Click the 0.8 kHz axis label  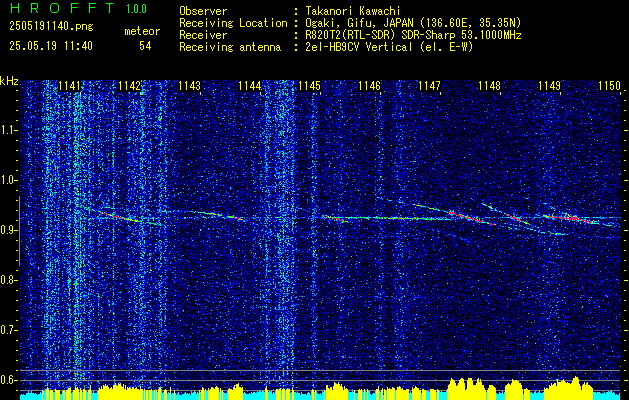[8, 280]
